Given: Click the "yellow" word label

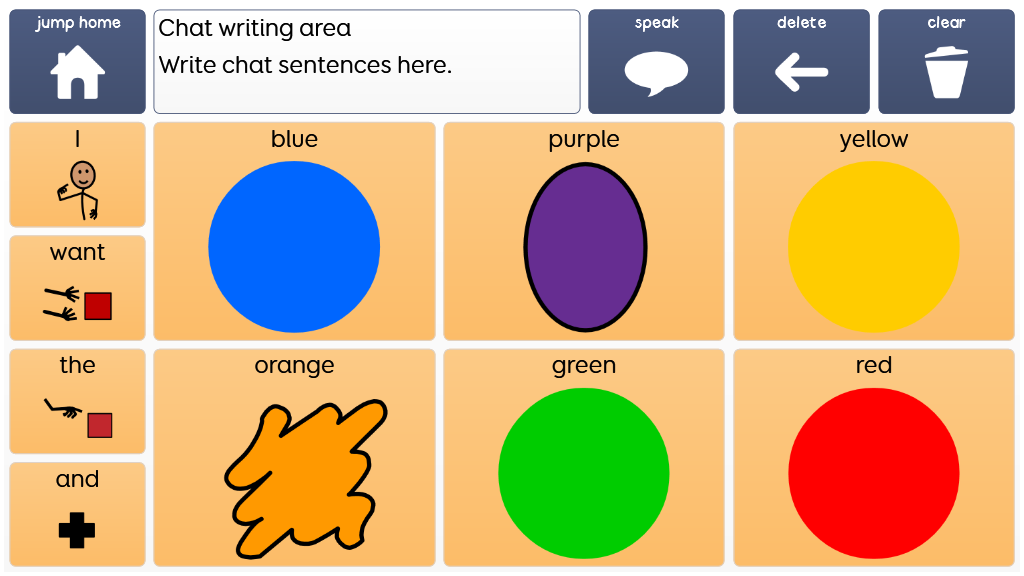Looking at the screenshot, I should coord(874,140).
